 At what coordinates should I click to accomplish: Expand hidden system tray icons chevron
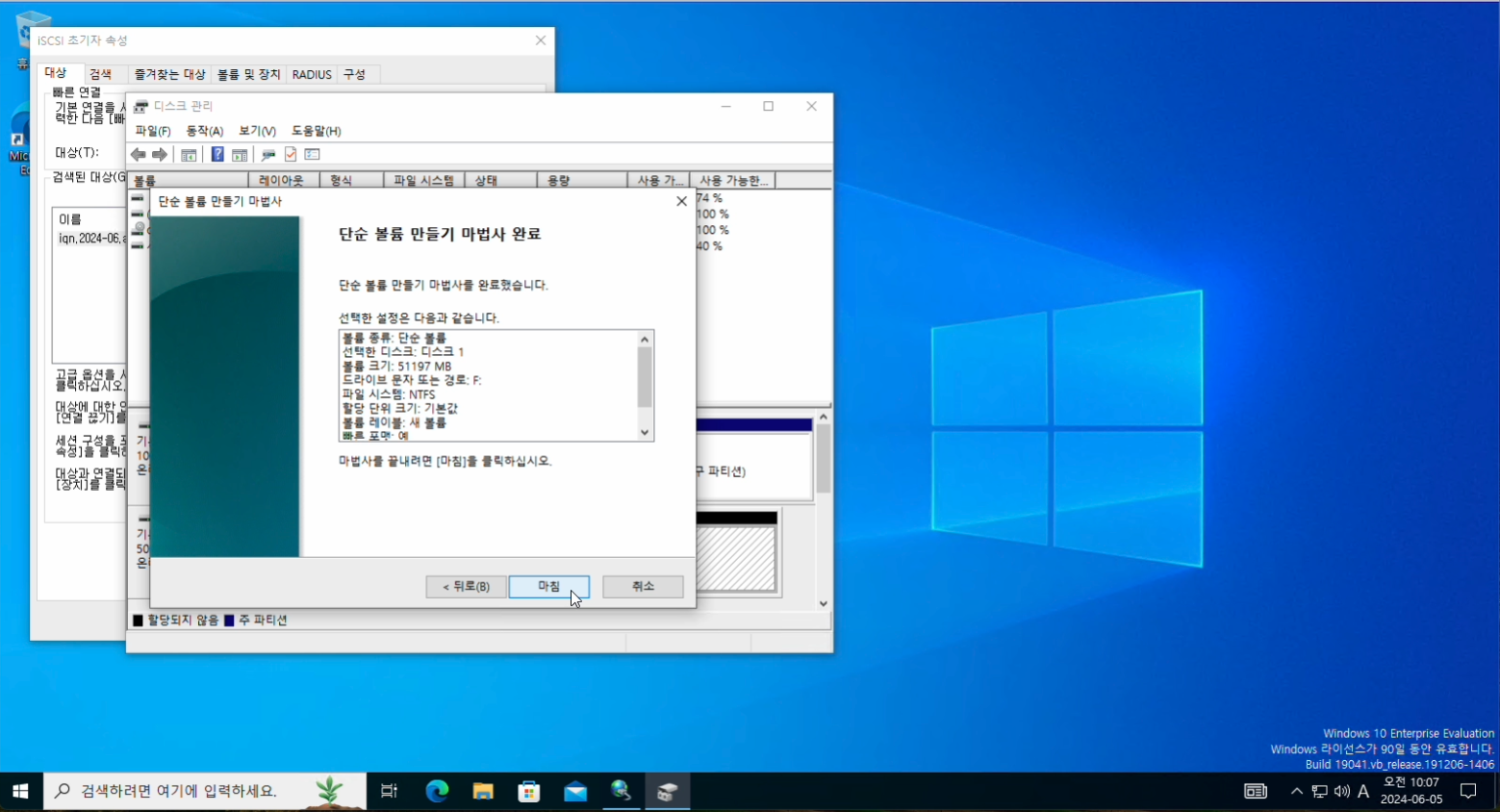[x=1296, y=791]
